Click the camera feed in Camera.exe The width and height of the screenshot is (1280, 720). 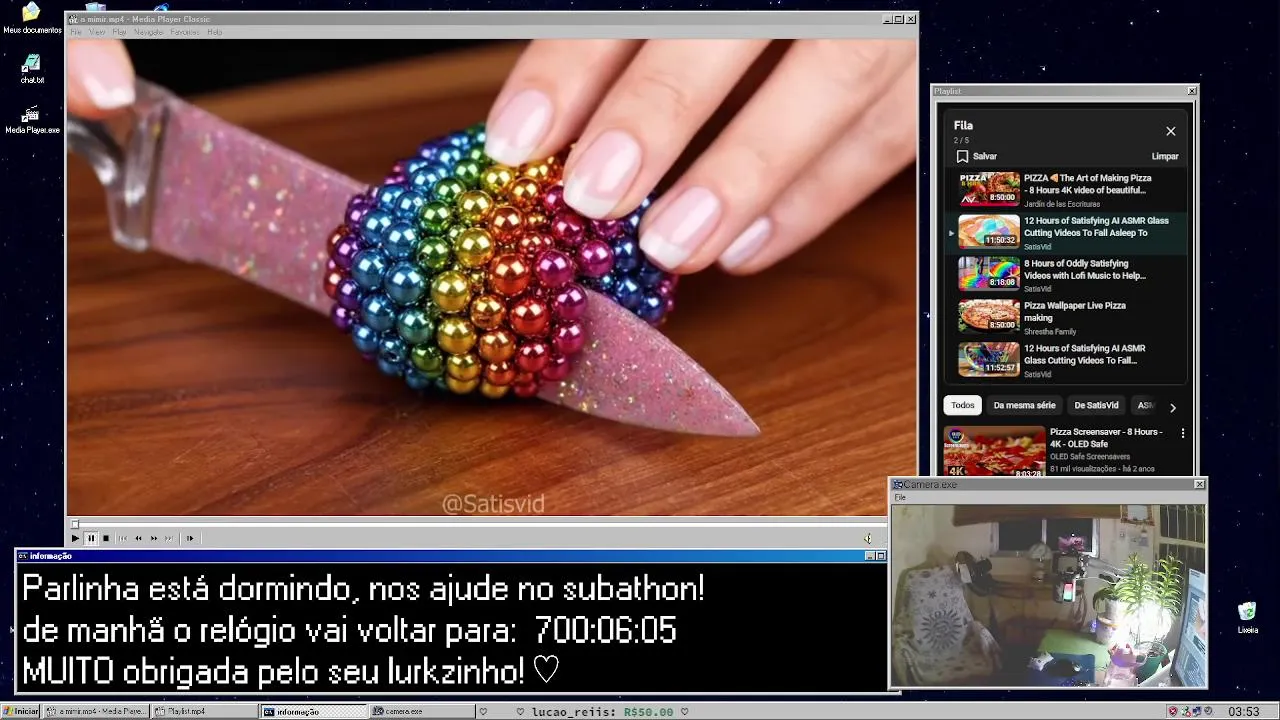tap(1048, 595)
